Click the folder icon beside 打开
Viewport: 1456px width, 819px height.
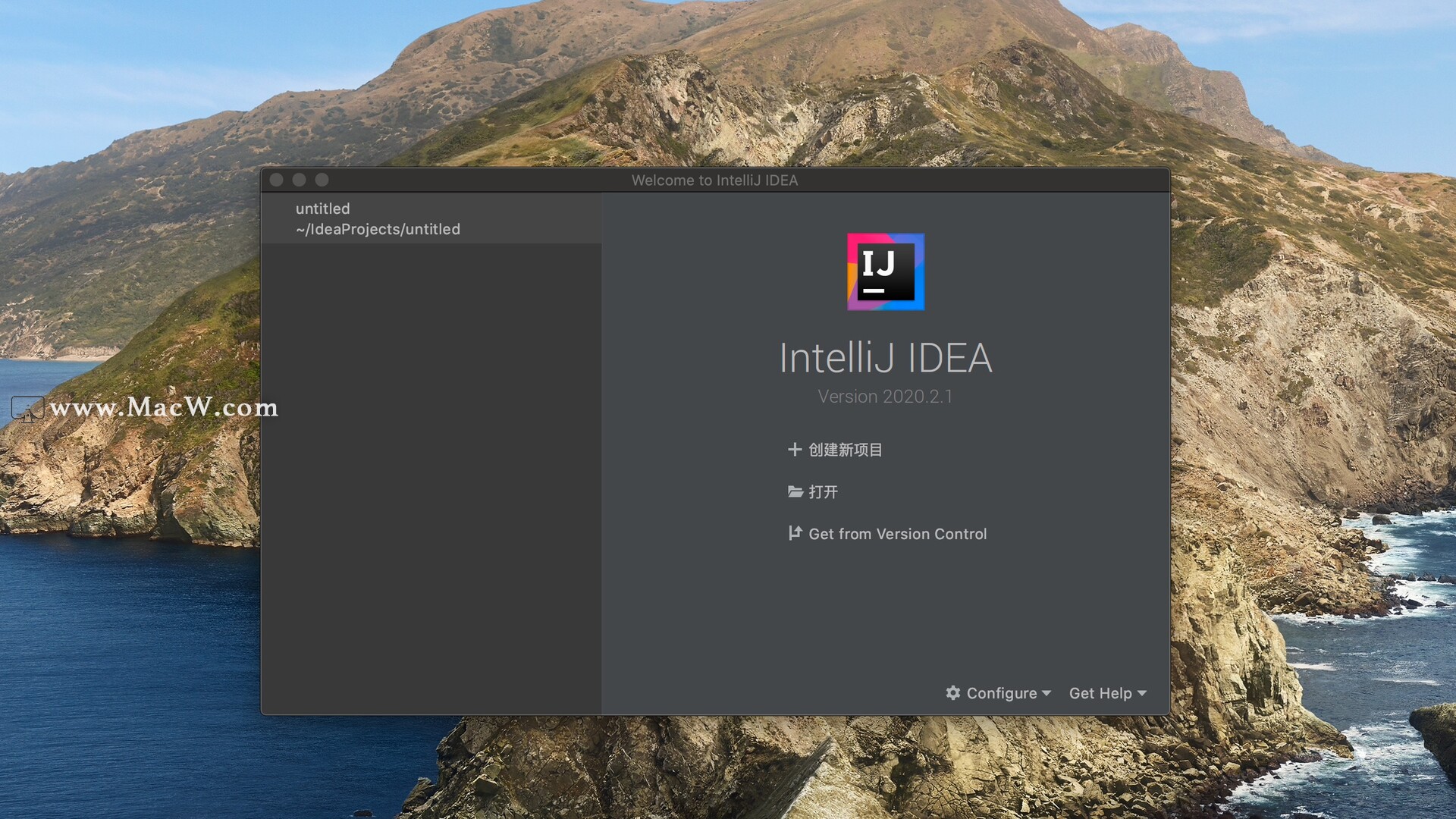pyautogui.click(x=795, y=491)
